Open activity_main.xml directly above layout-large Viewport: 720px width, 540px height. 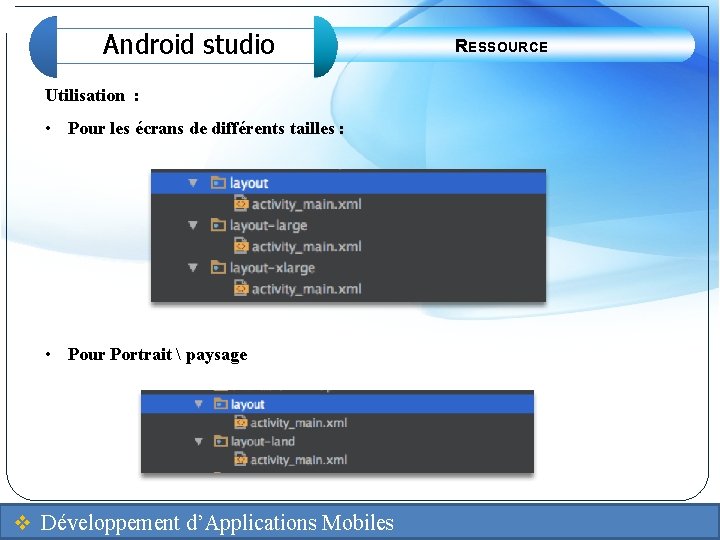[x=307, y=204]
